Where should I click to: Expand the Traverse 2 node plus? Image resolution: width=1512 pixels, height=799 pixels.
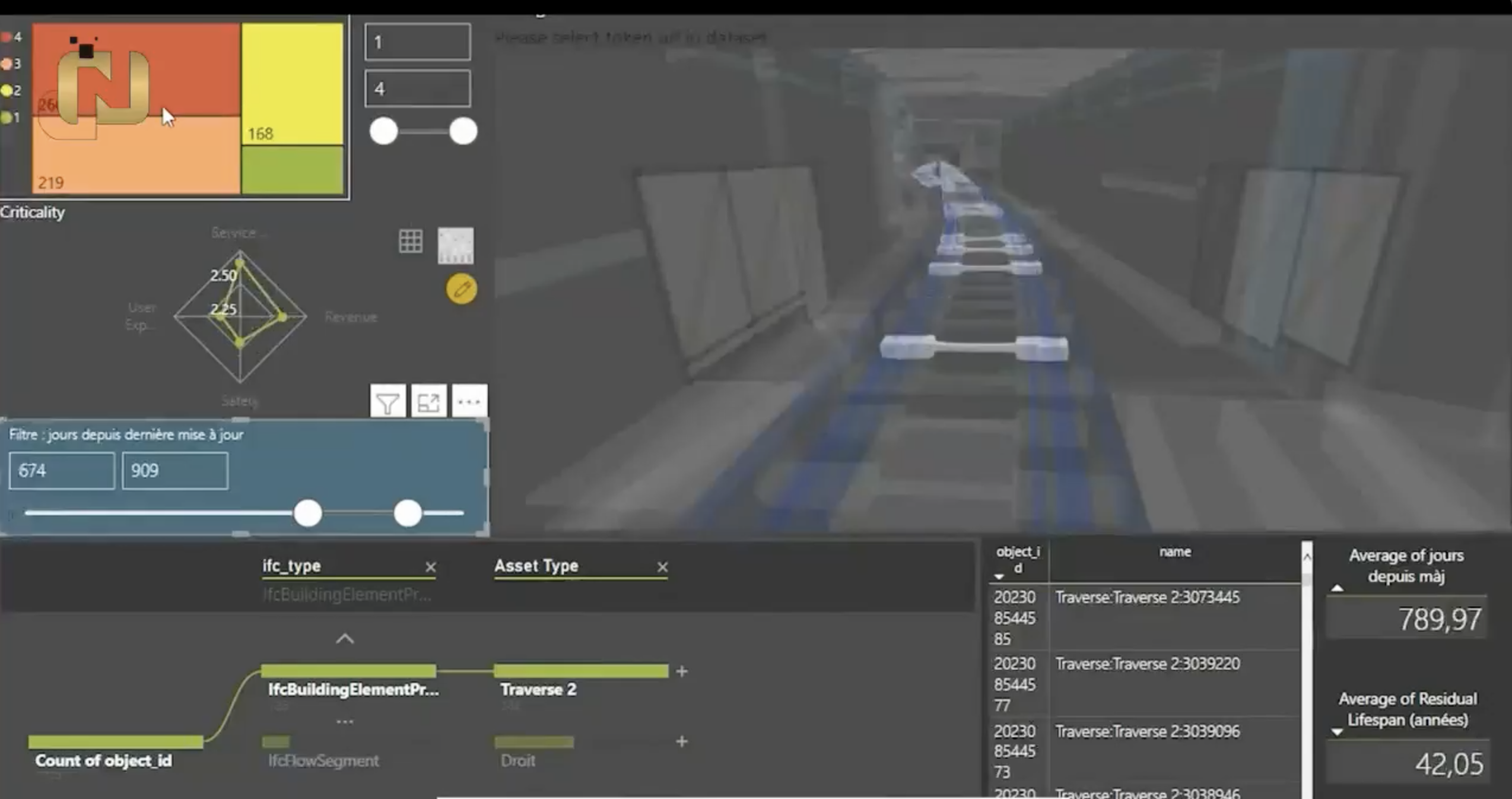point(682,671)
